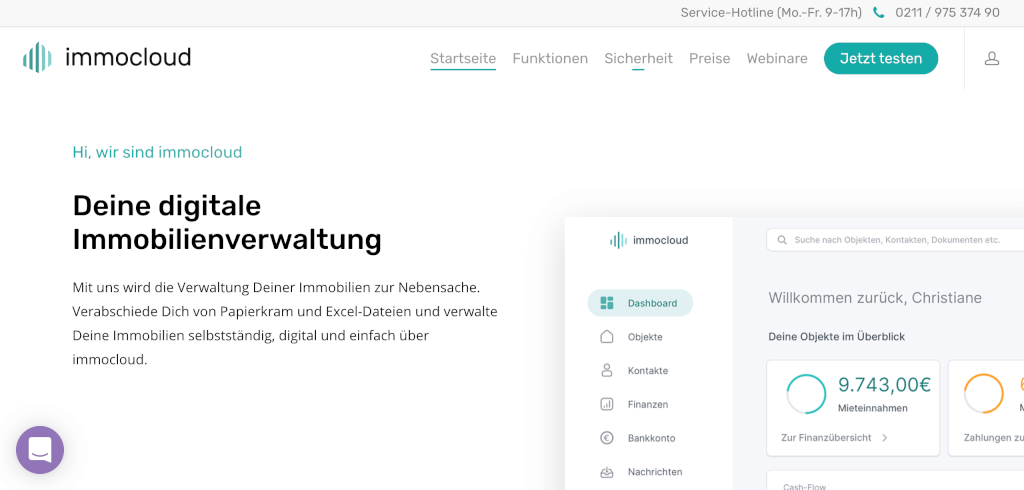Click the Cash-Flow card label
1024x490 pixels.
[805, 487]
